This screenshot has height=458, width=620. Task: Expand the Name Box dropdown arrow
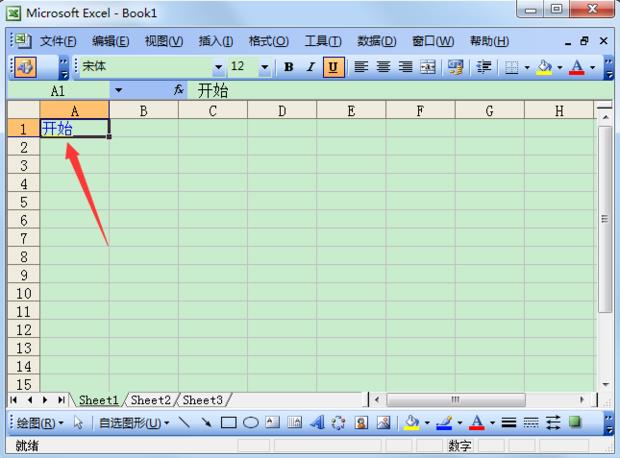(x=118, y=90)
